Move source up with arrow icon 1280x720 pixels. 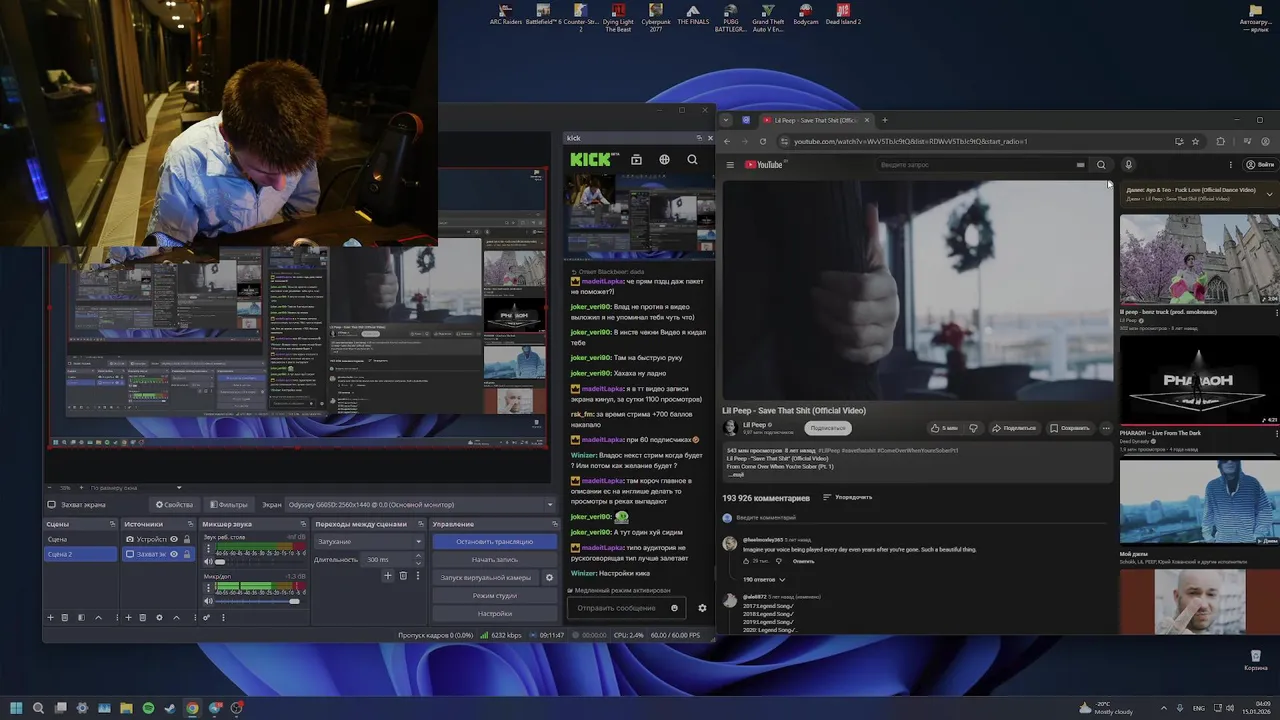176,617
